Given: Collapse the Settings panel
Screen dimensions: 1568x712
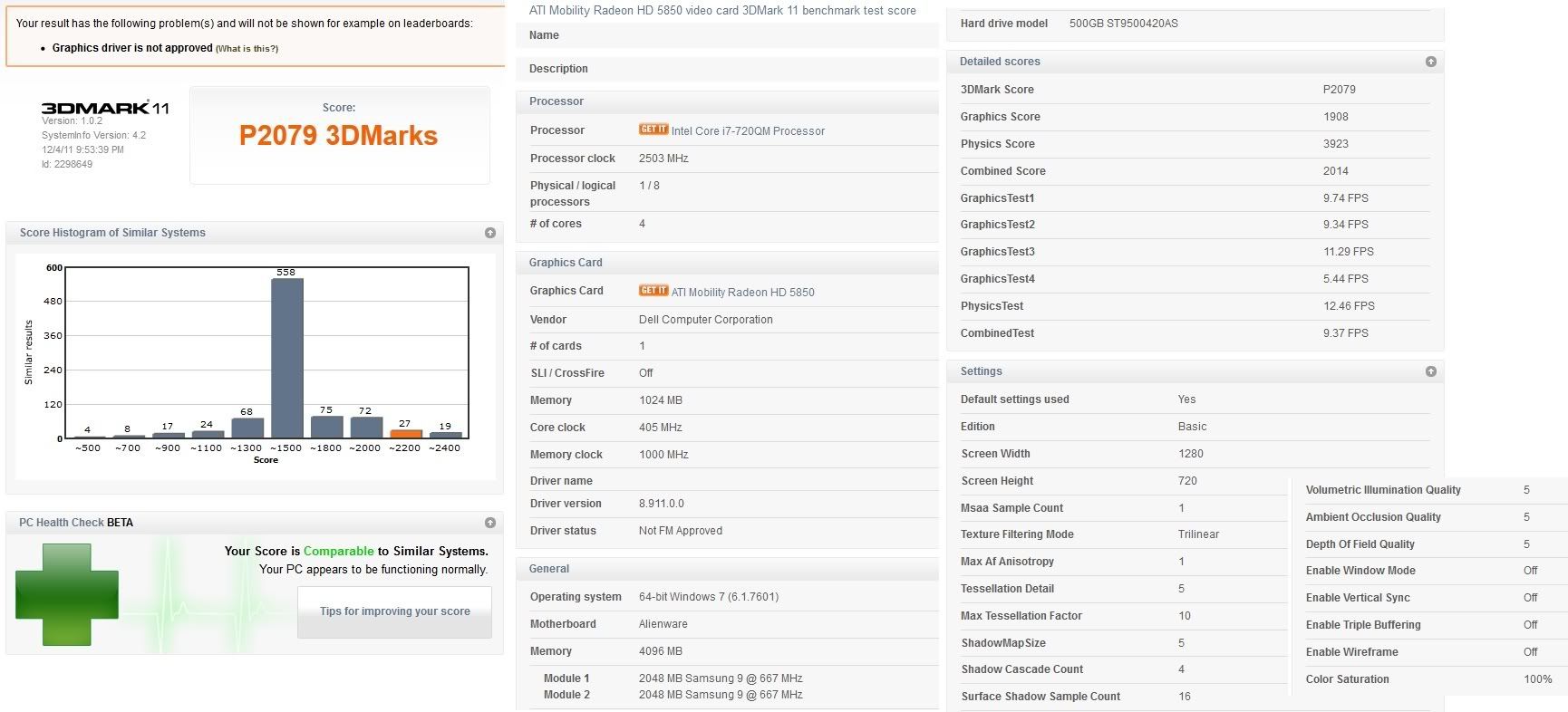Looking at the screenshot, I should 1431,371.
